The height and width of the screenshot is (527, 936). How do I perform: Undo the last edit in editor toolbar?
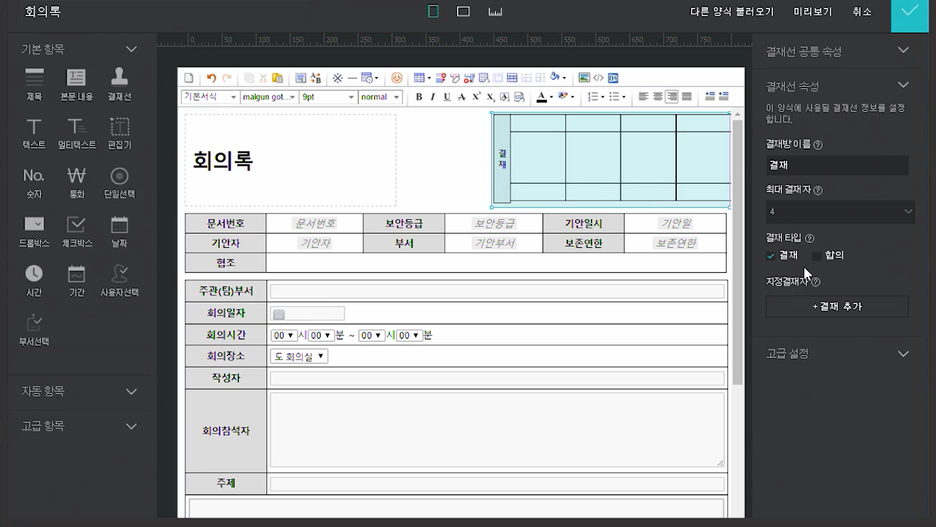click(x=211, y=78)
